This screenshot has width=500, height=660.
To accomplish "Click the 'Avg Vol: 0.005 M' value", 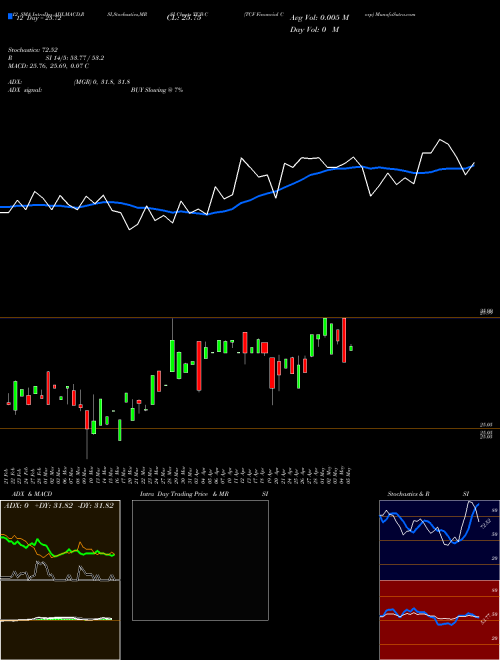I will (319, 18).
